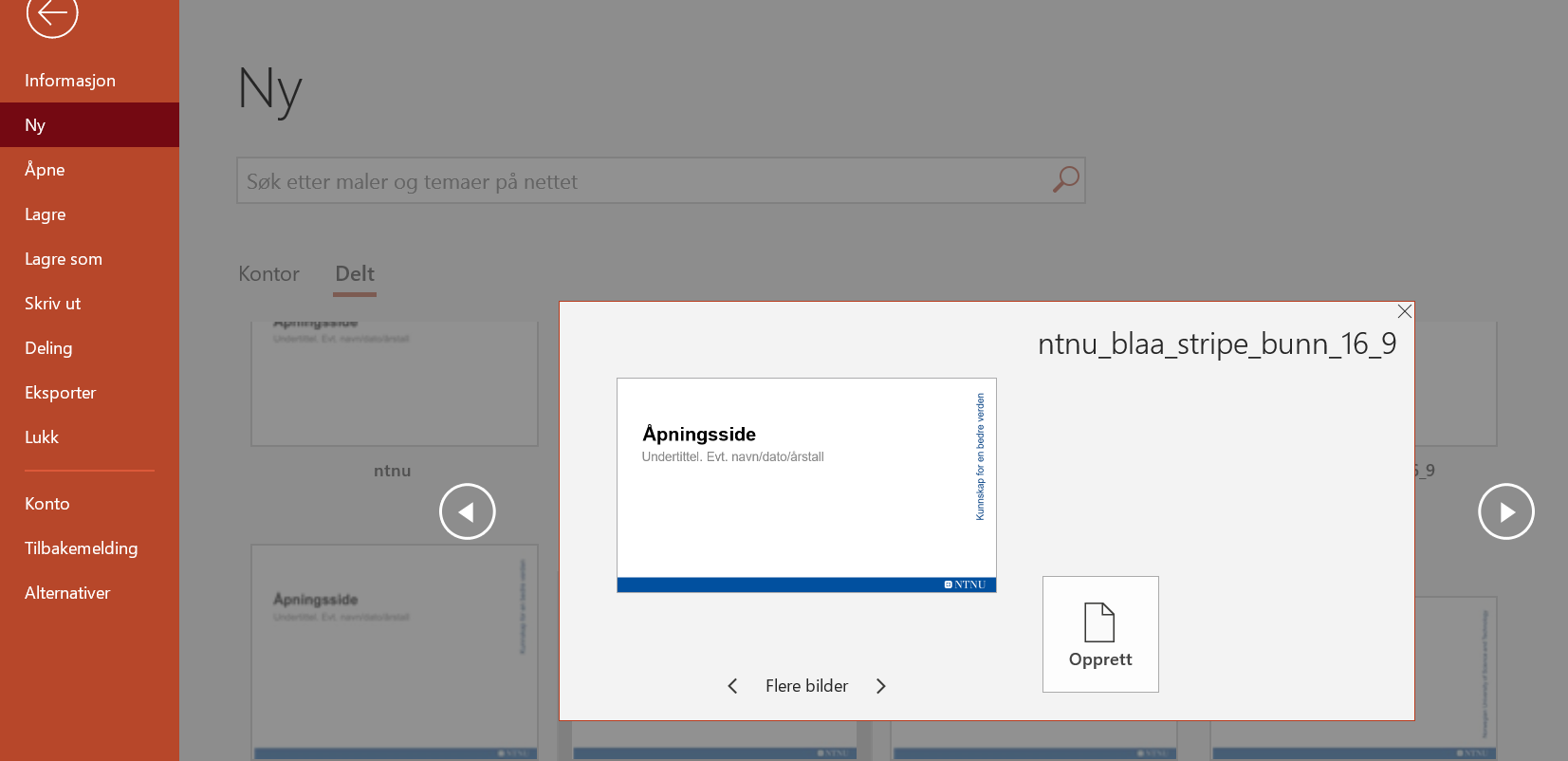Open the Åpne page
The width and height of the screenshot is (1568, 761).
pos(89,170)
